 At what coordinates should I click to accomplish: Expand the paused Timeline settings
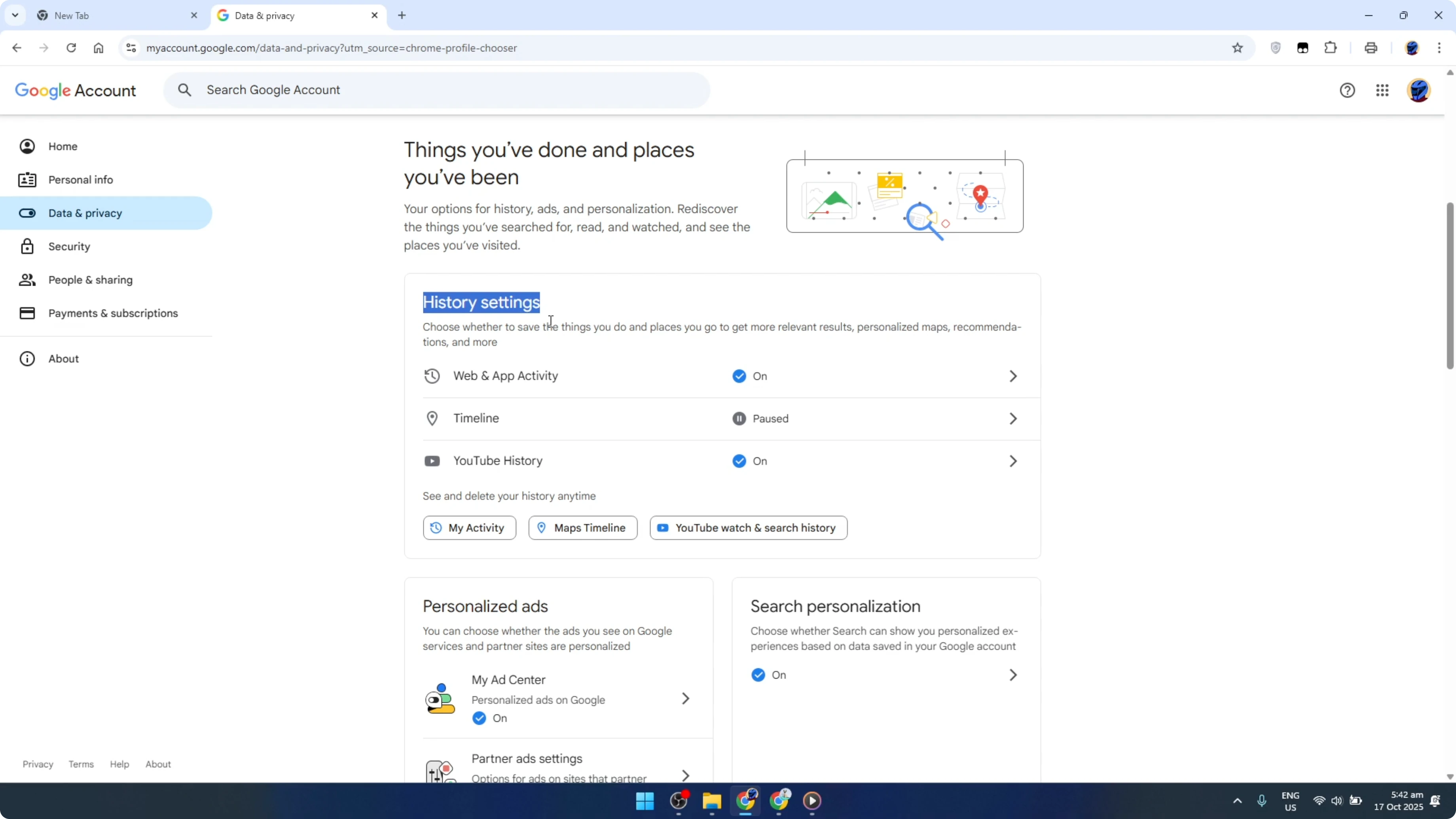coord(1012,418)
